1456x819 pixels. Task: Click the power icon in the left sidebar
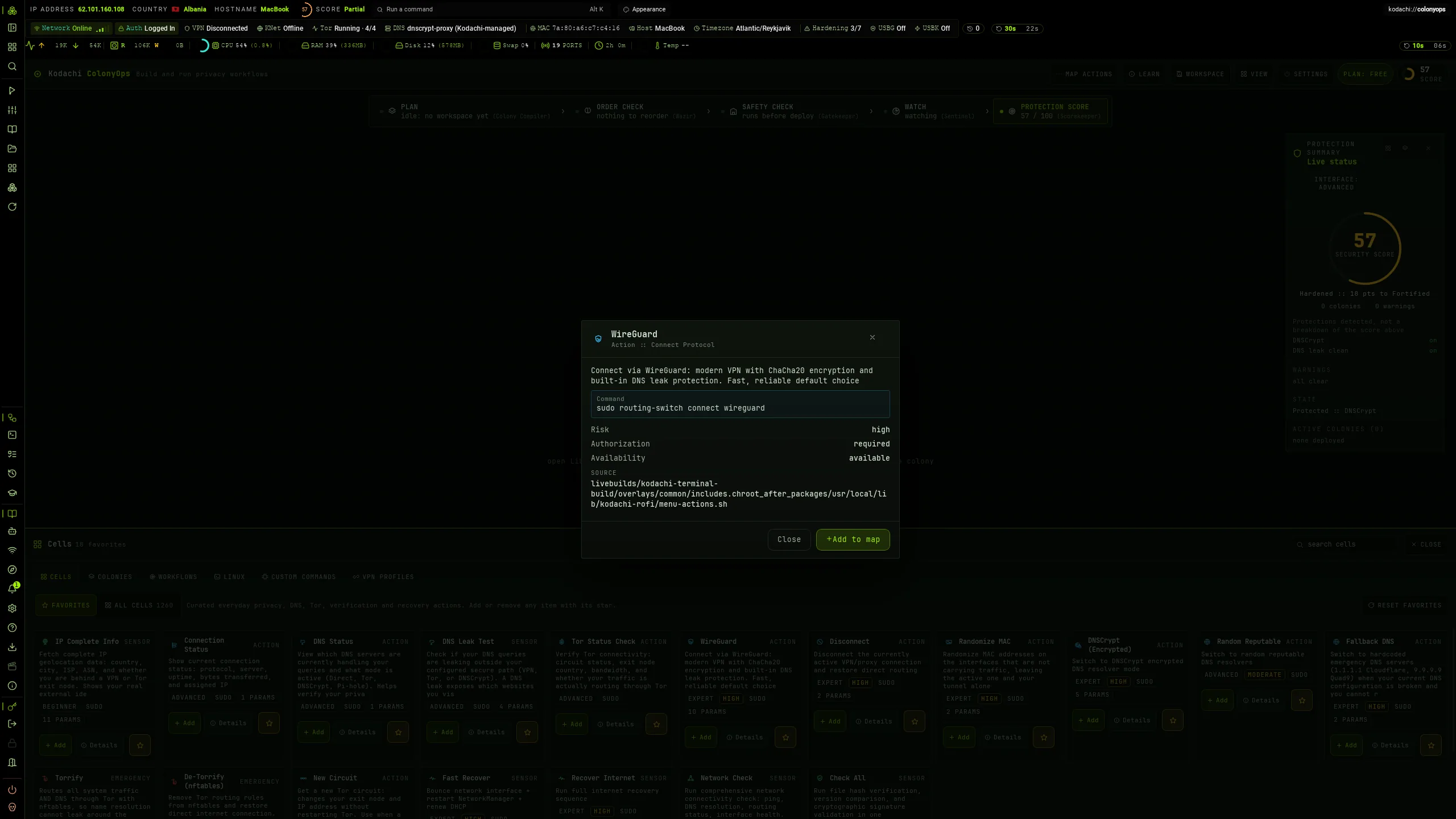[12, 790]
